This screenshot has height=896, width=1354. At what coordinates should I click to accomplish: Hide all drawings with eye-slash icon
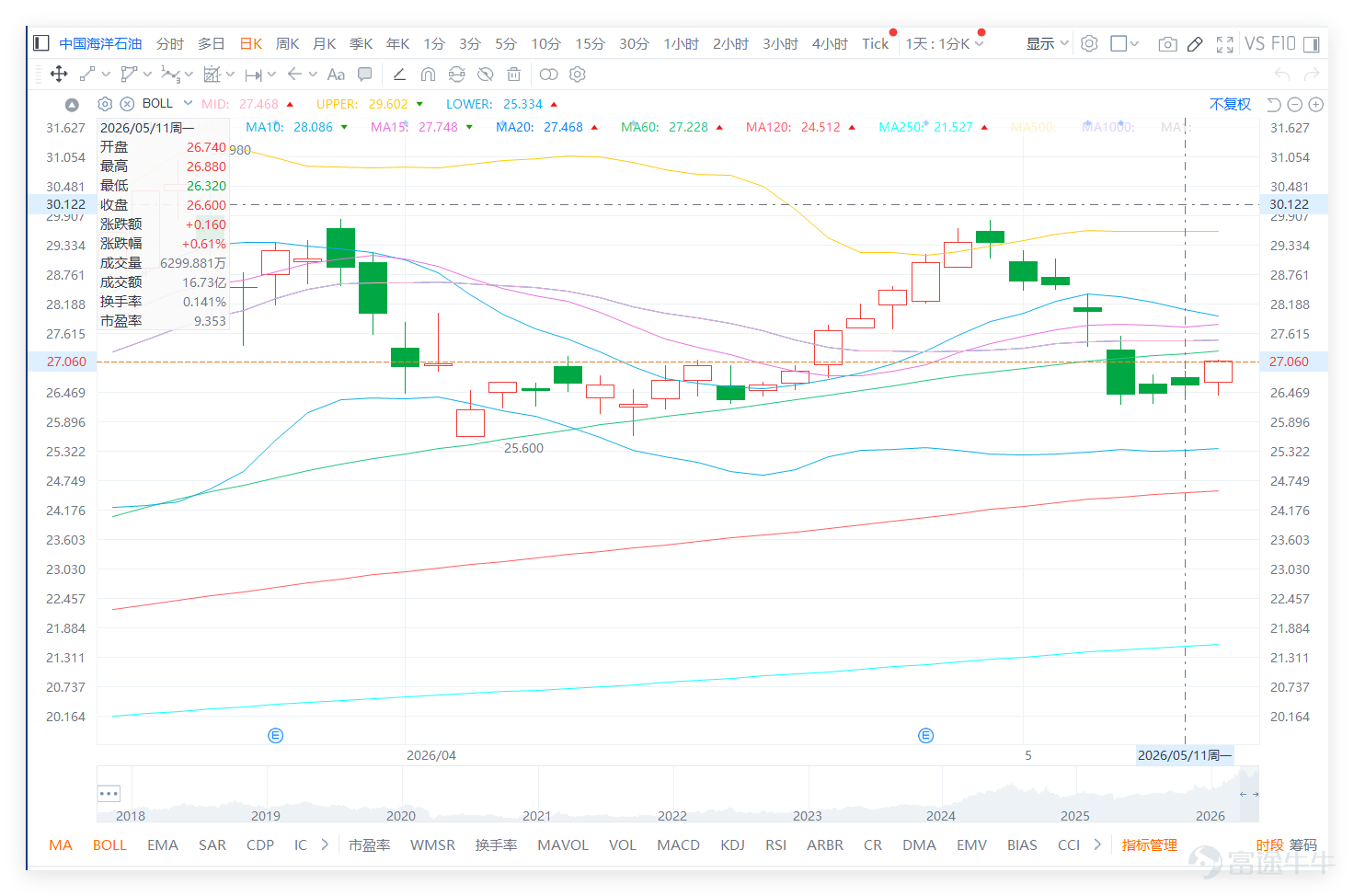click(x=486, y=75)
